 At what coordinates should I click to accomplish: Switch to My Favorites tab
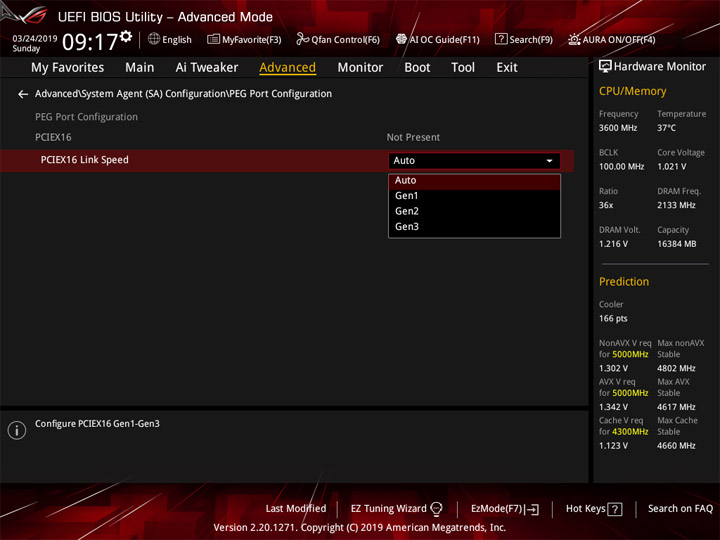[68, 68]
